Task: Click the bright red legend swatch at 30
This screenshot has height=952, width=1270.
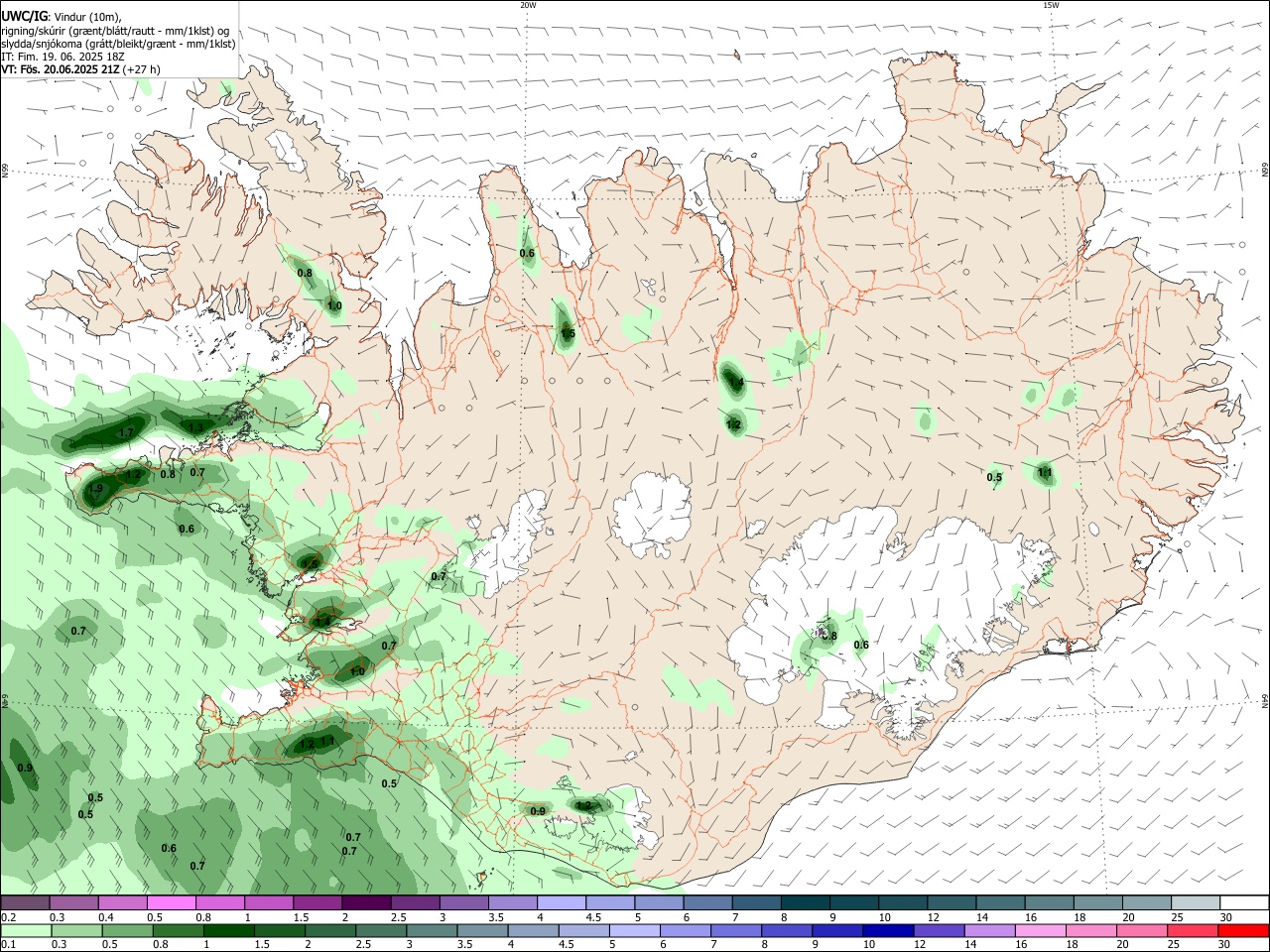Action: coord(1242,931)
